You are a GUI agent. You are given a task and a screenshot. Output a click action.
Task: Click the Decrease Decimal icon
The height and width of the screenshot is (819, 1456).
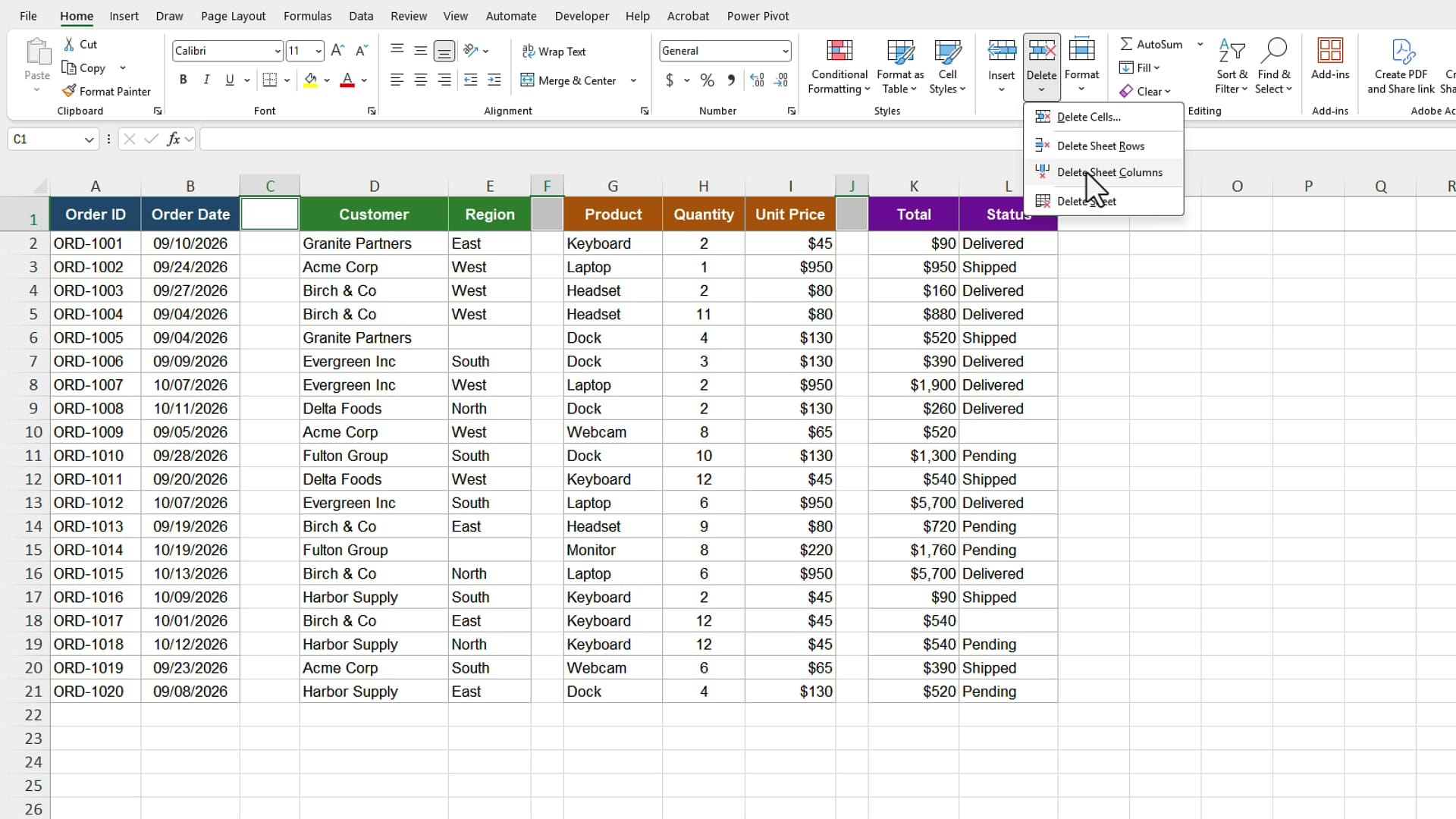(781, 80)
